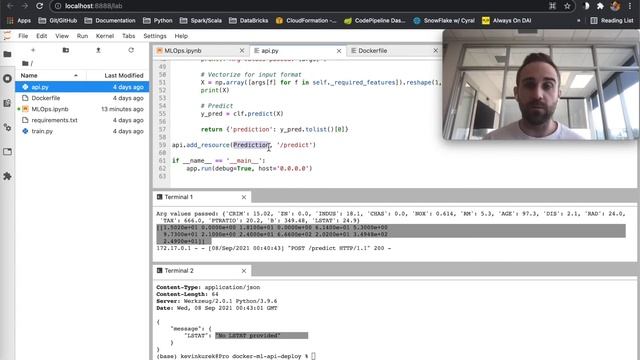Open the Help menu
The width and height of the screenshot is (640, 360).
click(181, 36)
